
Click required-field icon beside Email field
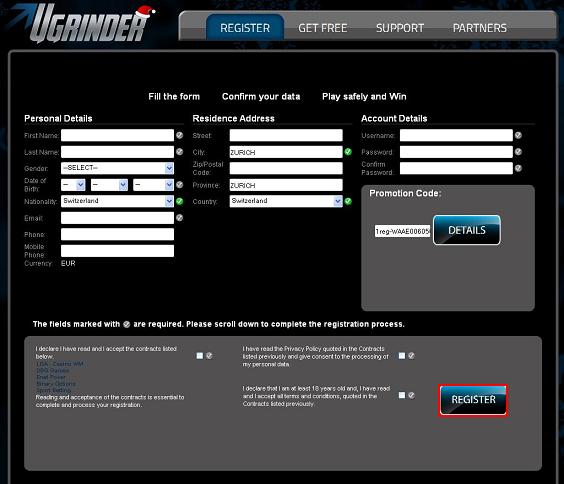coord(179,218)
